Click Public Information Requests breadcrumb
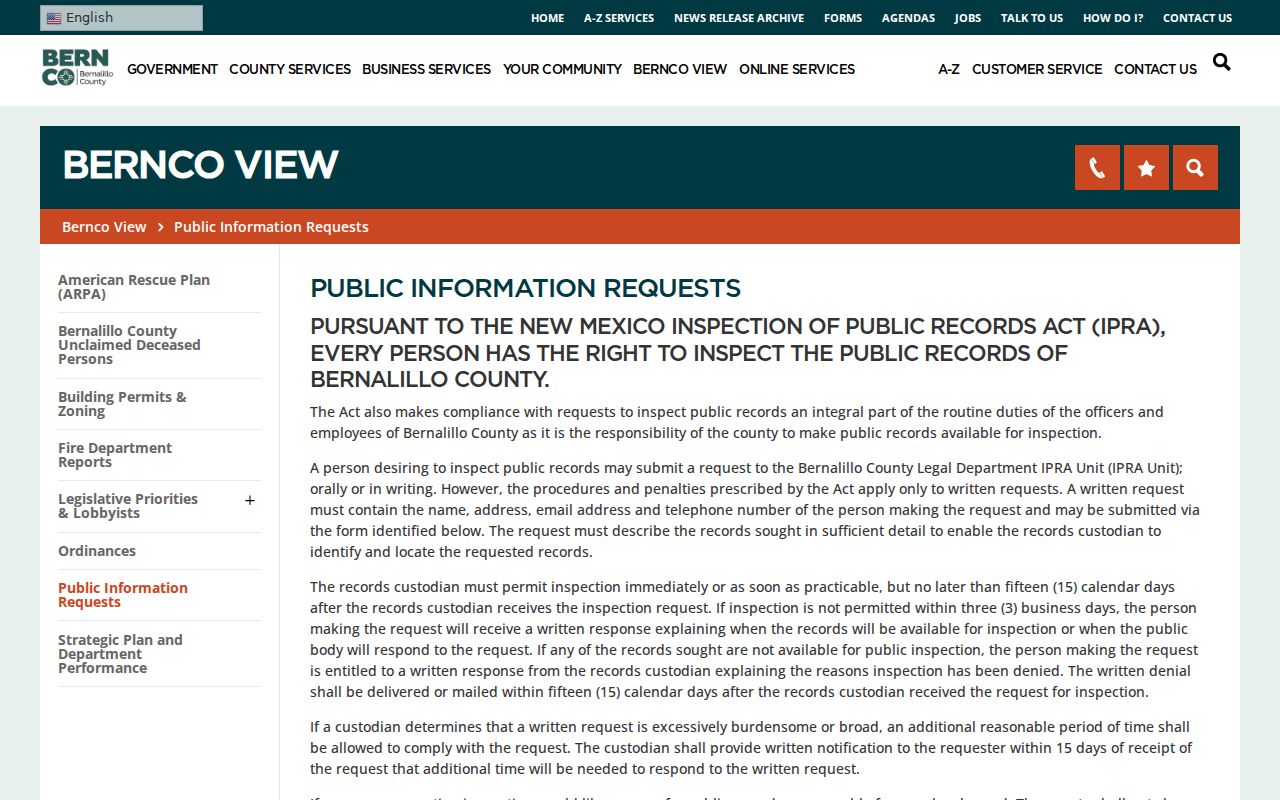 coord(271,227)
